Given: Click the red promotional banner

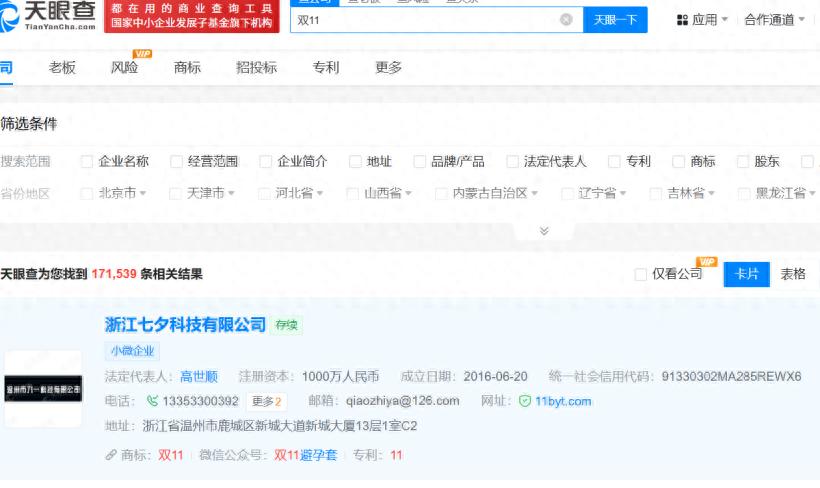Looking at the screenshot, I should tap(191, 16).
